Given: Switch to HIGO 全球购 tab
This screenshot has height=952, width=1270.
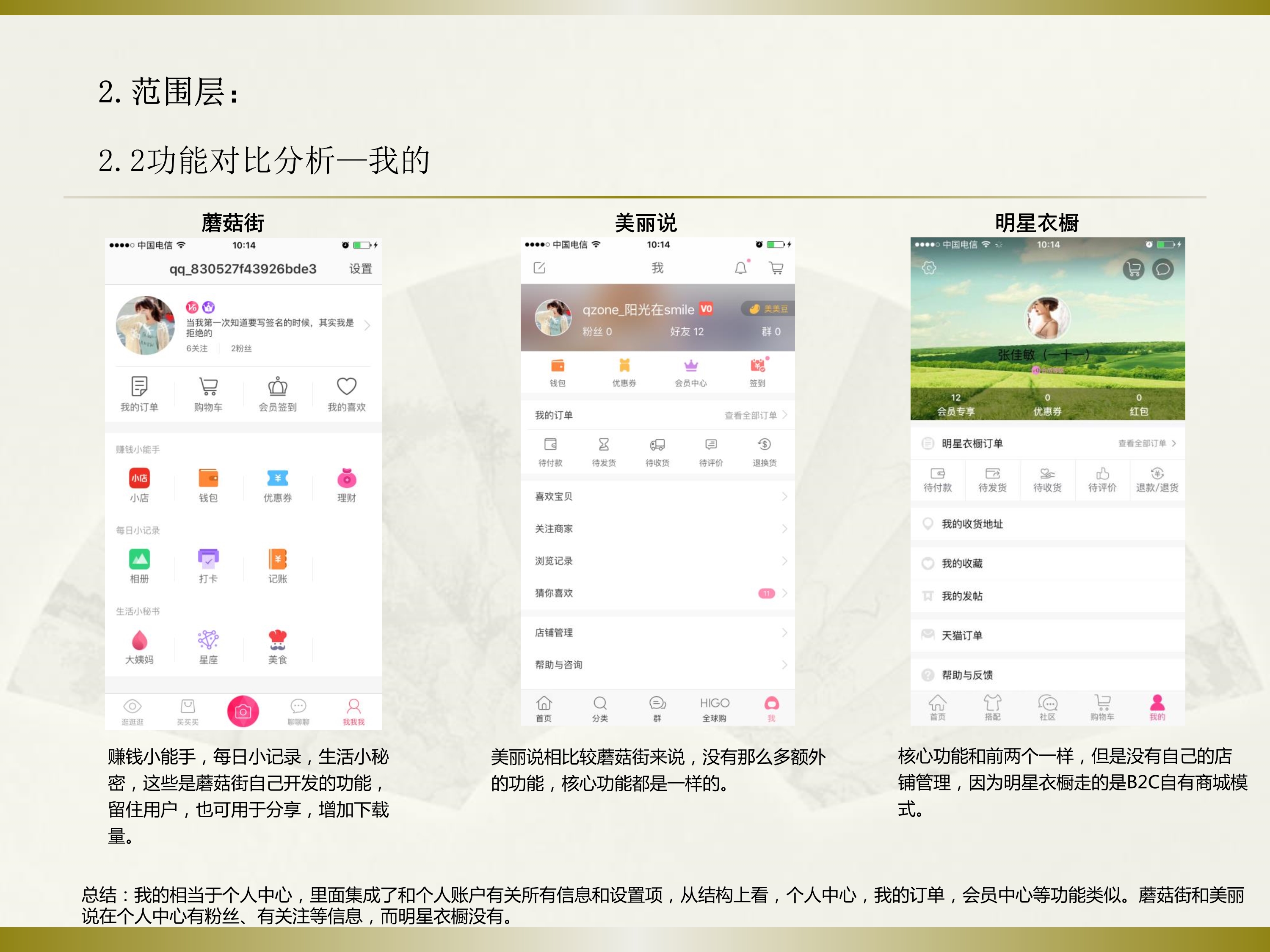Looking at the screenshot, I should point(714,709).
